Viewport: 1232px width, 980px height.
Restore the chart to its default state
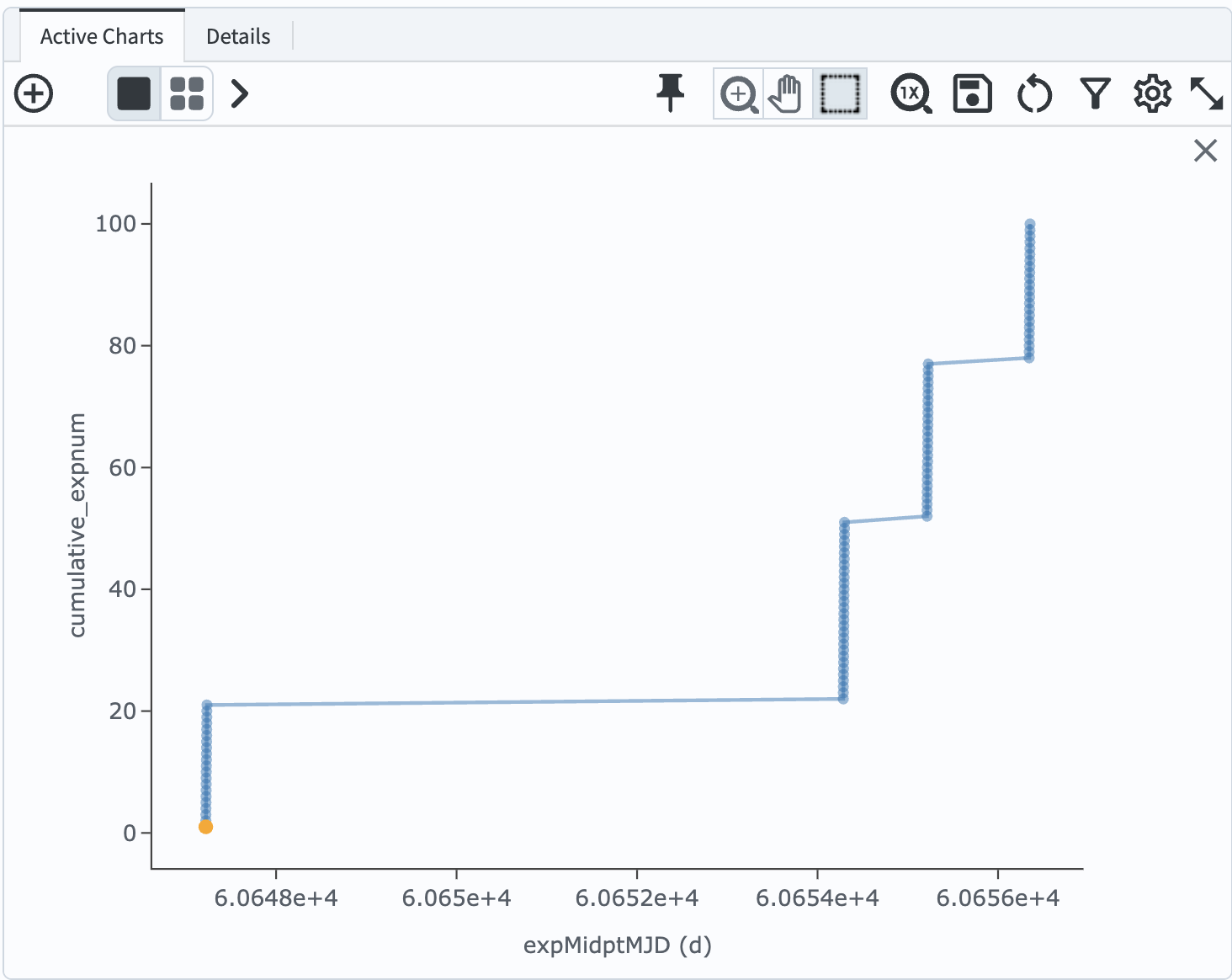pyautogui.click(x=1034, y=93)
